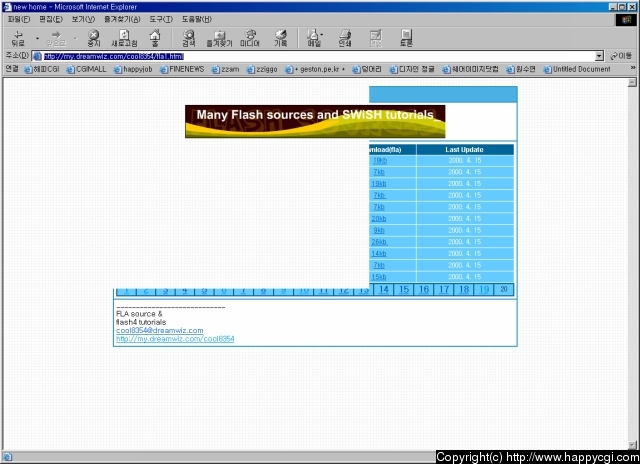
Task: Open the Untitled Document links bar shortcut
Action: coord(577,69)
